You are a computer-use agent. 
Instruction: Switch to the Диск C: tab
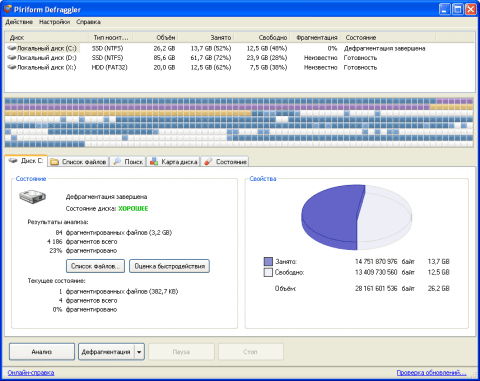(x=26, y=161)
